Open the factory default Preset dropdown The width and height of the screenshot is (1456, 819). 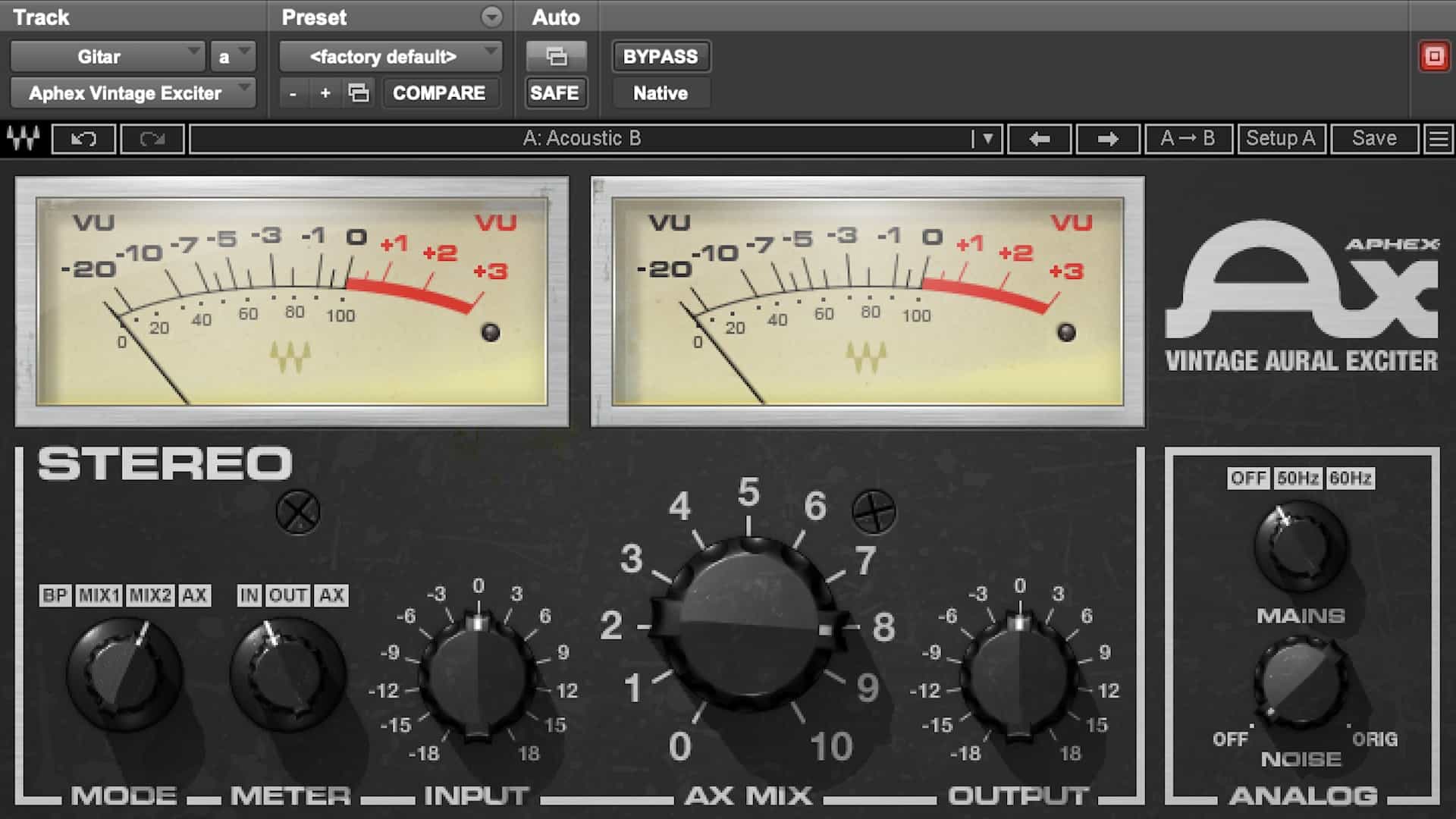click(x=389, y=55)
